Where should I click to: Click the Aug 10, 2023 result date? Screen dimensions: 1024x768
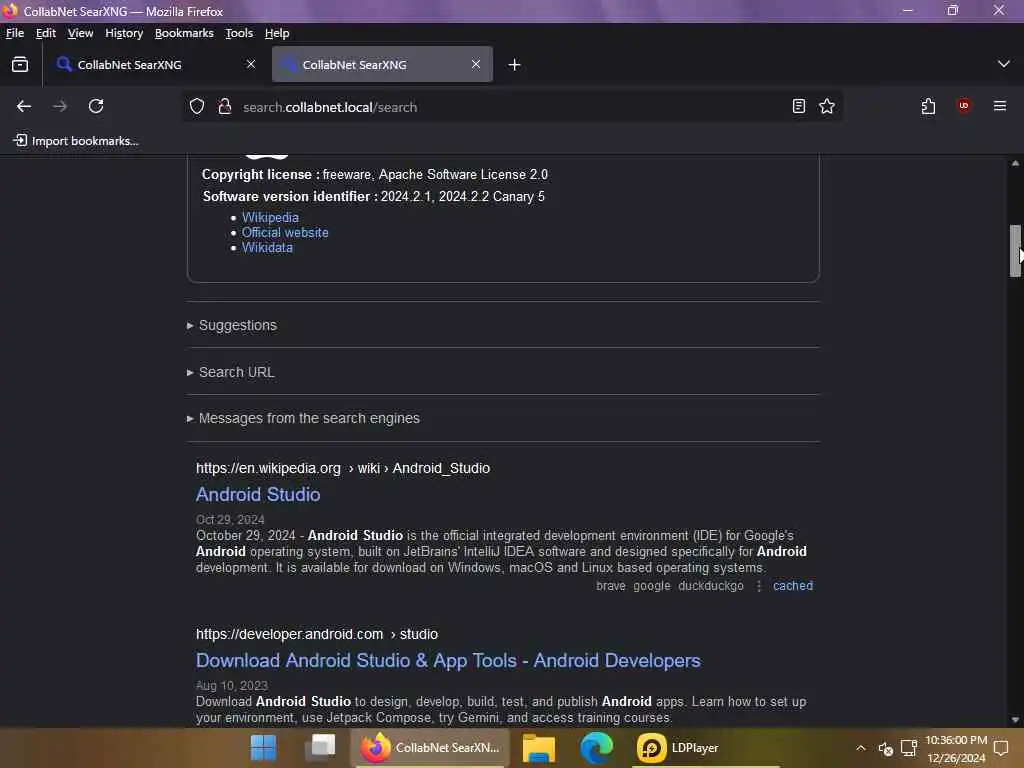pyautogui.click(x=232, y=685)
